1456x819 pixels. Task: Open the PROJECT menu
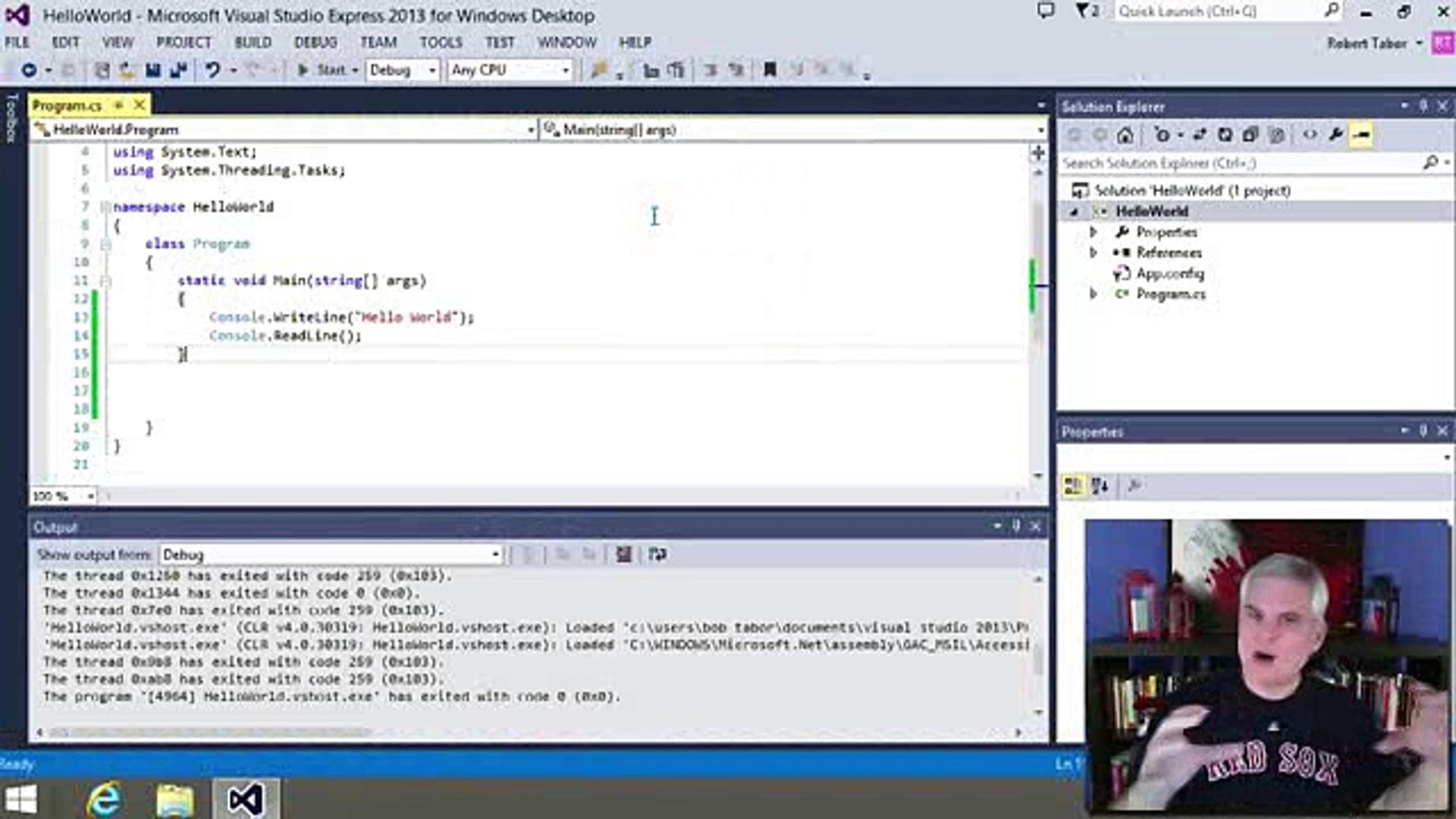tap(184, 42)
